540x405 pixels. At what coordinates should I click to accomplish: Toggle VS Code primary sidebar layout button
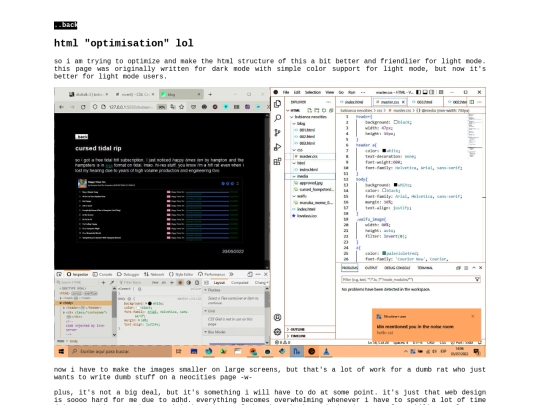[418, 92]
